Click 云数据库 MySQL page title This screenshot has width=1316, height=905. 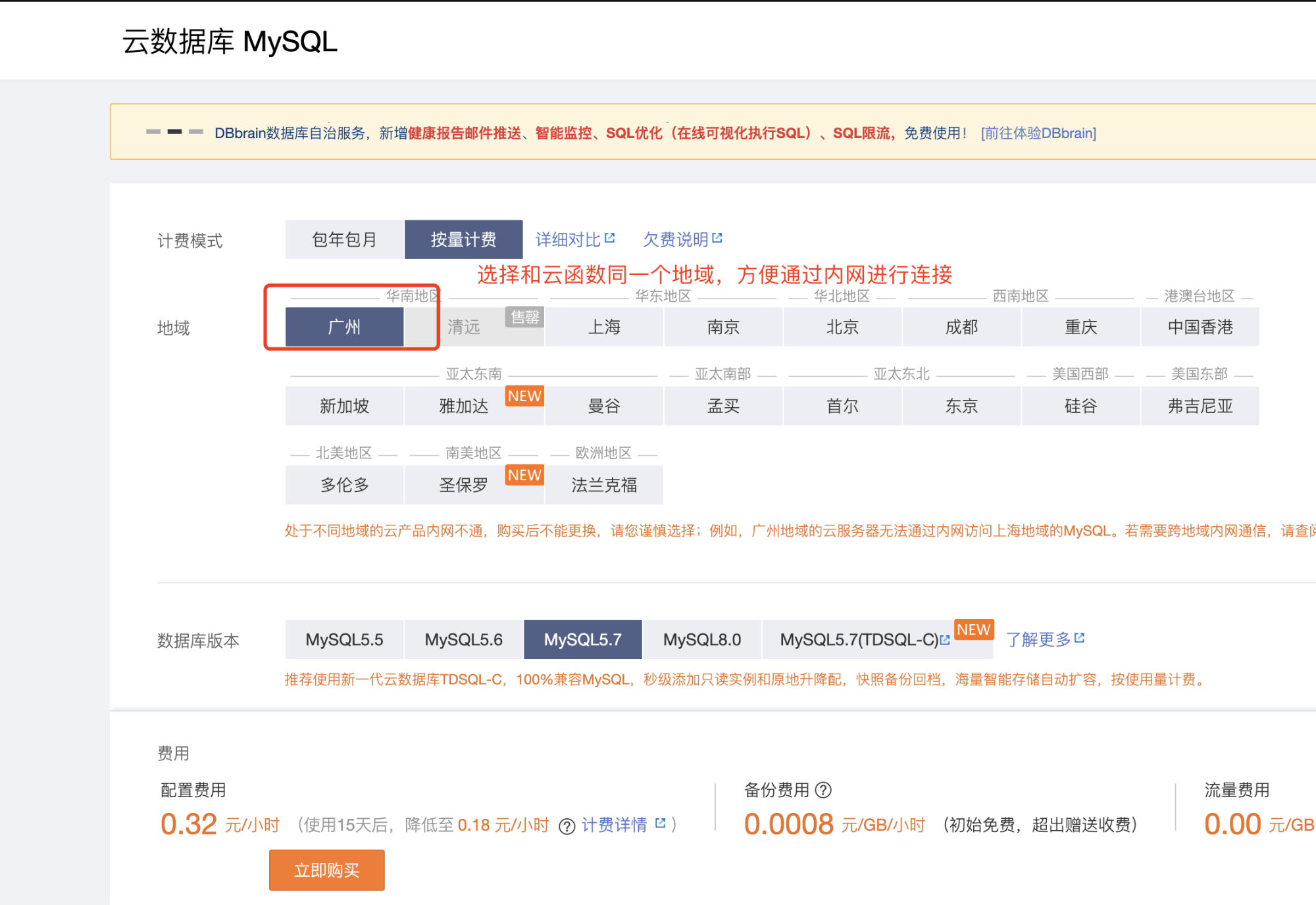[x=230, y=41]
